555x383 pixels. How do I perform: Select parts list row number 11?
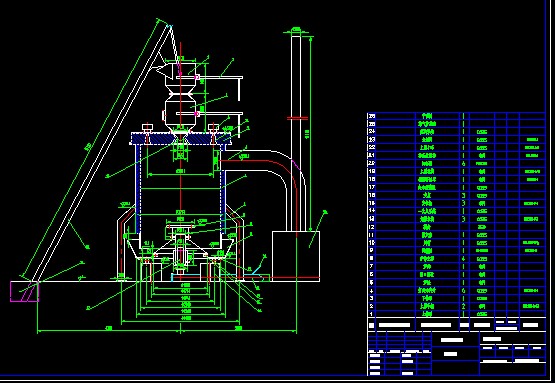click(x=456, y=235)
